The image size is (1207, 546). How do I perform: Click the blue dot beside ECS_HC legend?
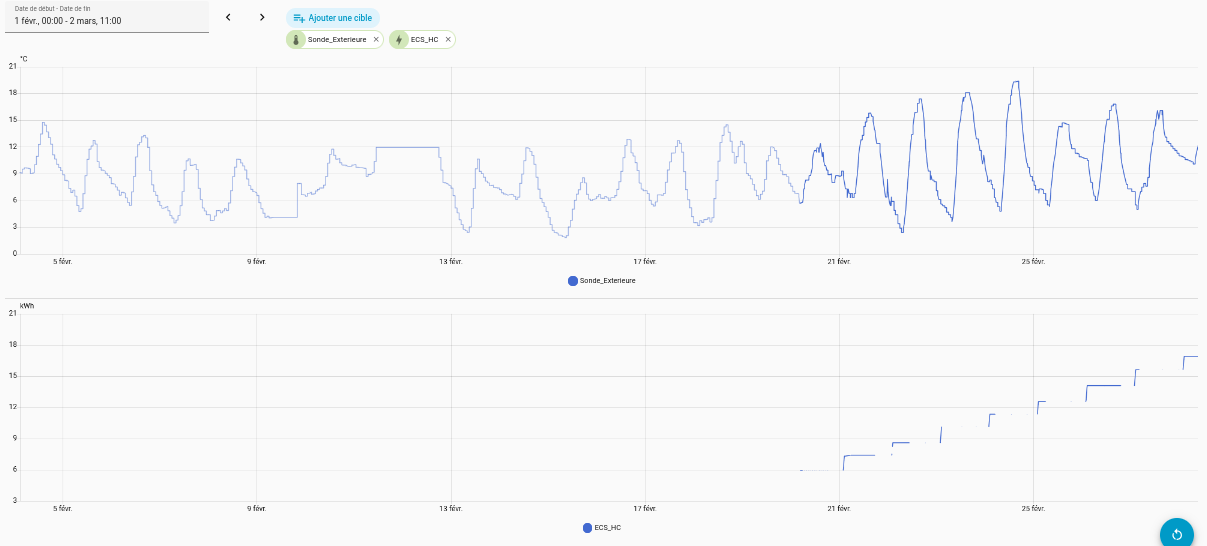tap(587, 527)
